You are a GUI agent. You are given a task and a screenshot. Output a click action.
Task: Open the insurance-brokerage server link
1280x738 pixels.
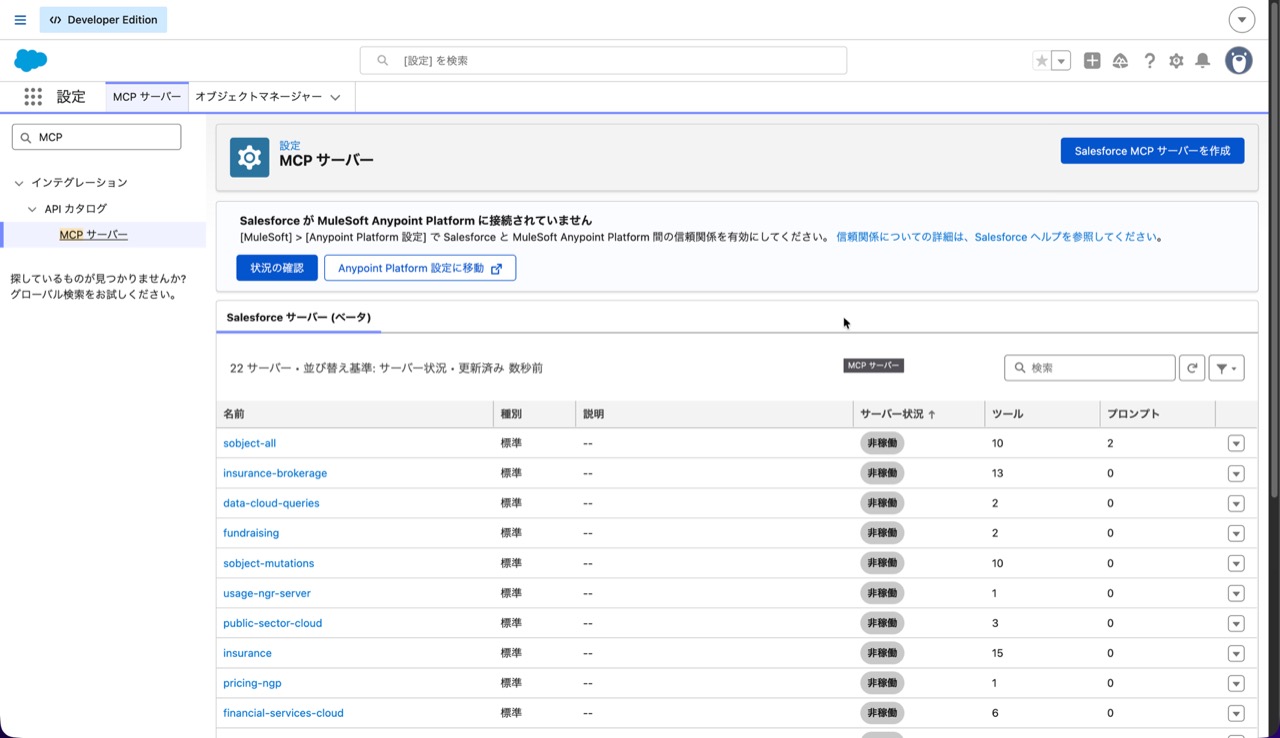275,473
